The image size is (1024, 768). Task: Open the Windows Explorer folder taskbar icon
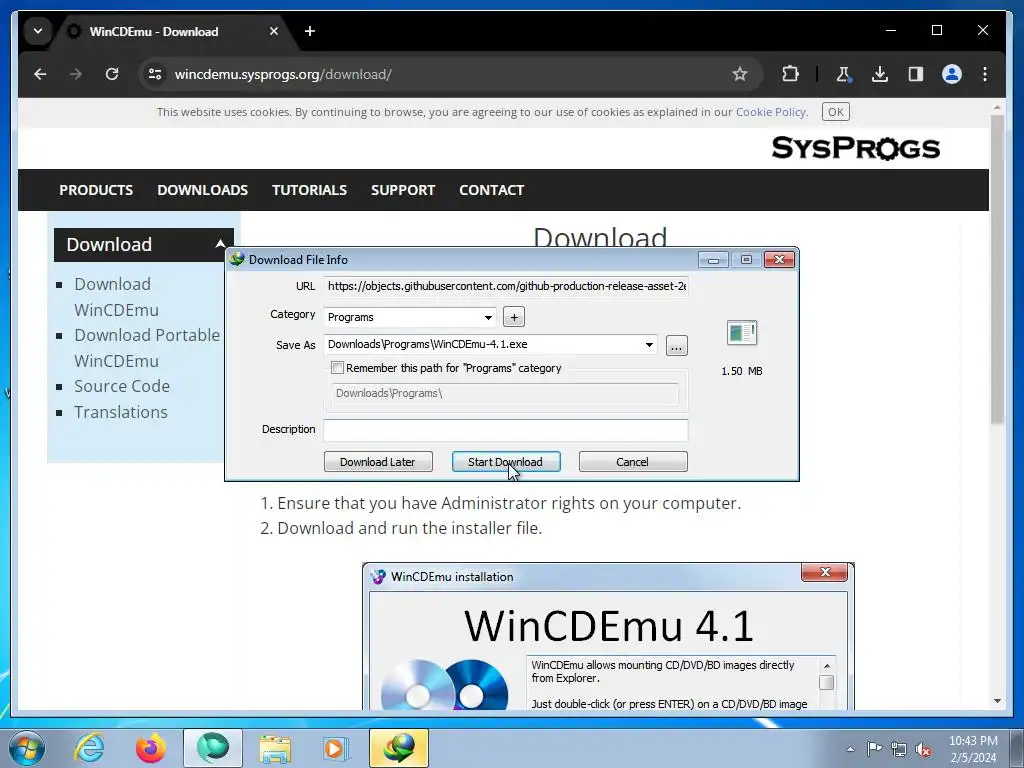[x=275, y=748]
